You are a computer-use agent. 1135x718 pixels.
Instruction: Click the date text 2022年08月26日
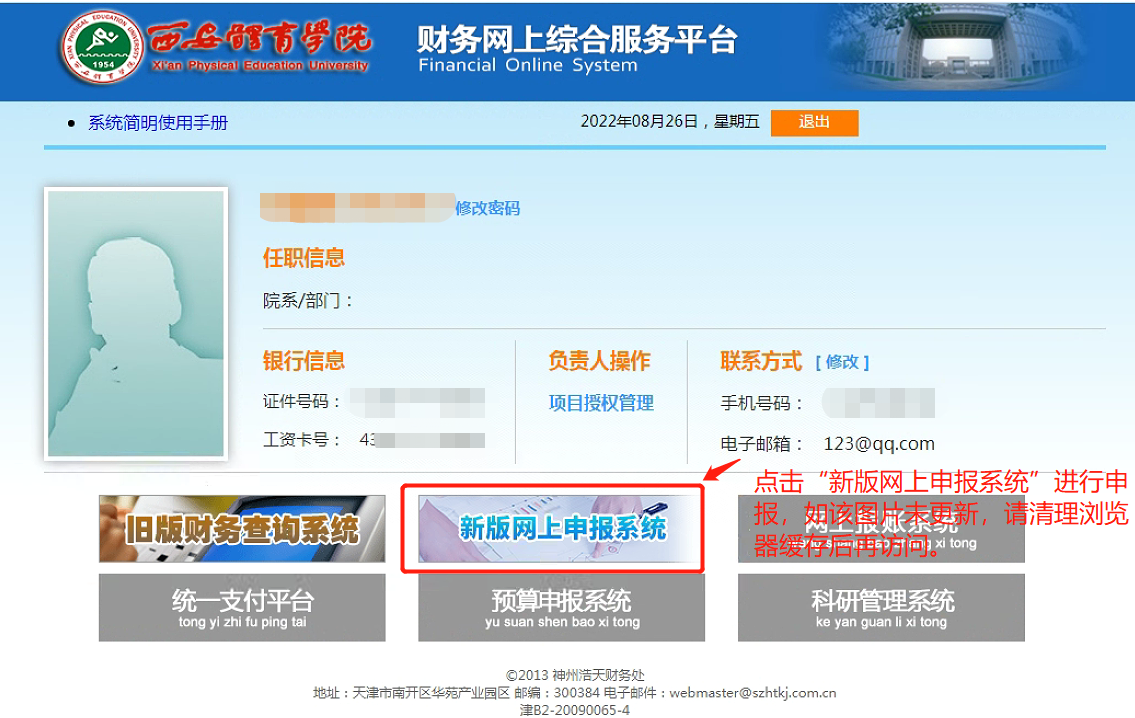pos(638,122)
